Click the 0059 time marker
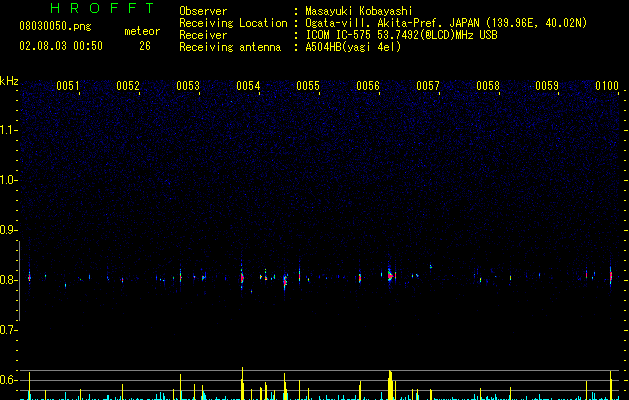The width and height of the screenshot is (629, 400). pos(547,86)
